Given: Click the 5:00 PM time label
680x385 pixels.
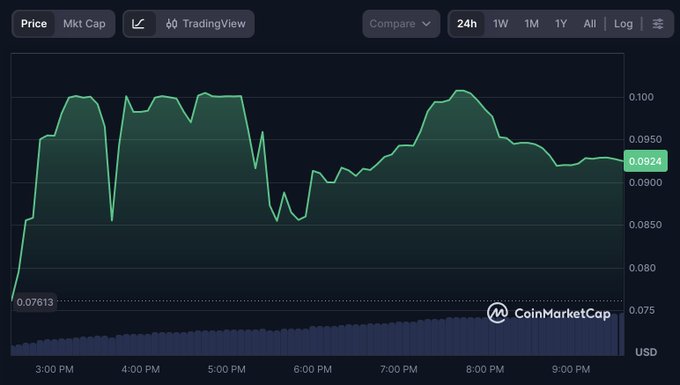Looking at the screenshot, I should tap(226, 369).
